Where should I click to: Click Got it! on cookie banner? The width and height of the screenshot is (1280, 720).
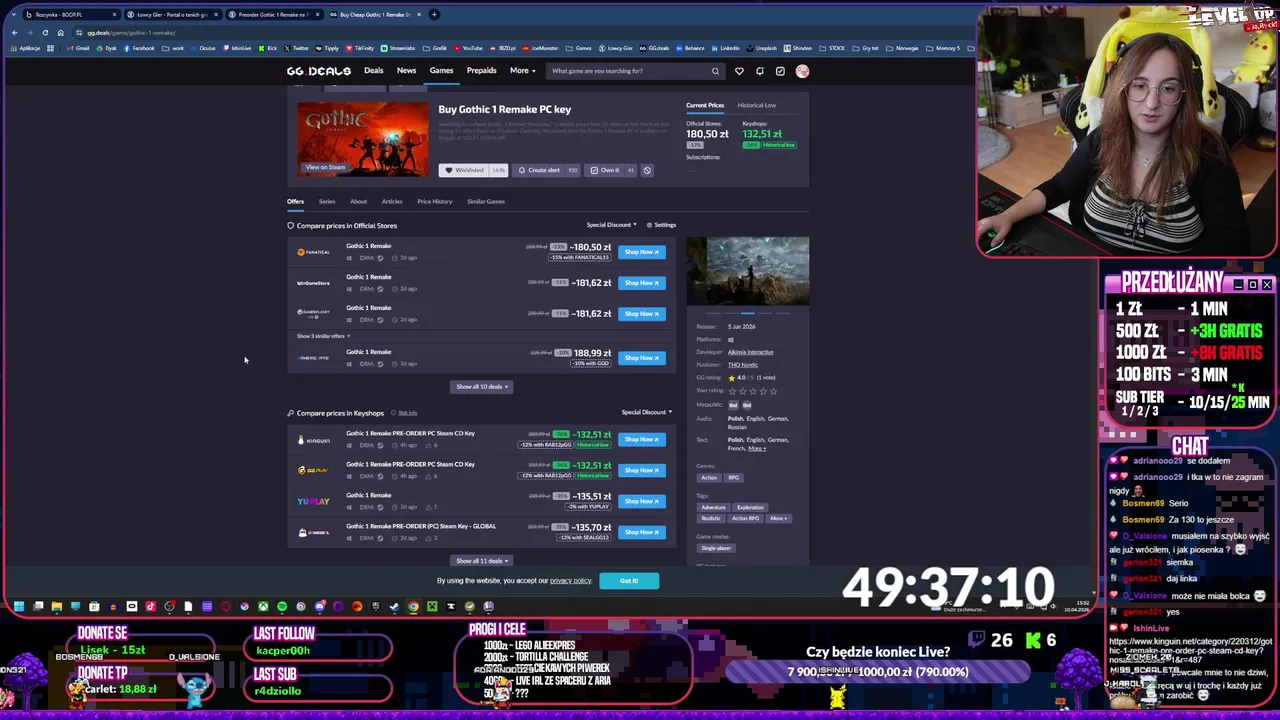click(x=629, y=581)
